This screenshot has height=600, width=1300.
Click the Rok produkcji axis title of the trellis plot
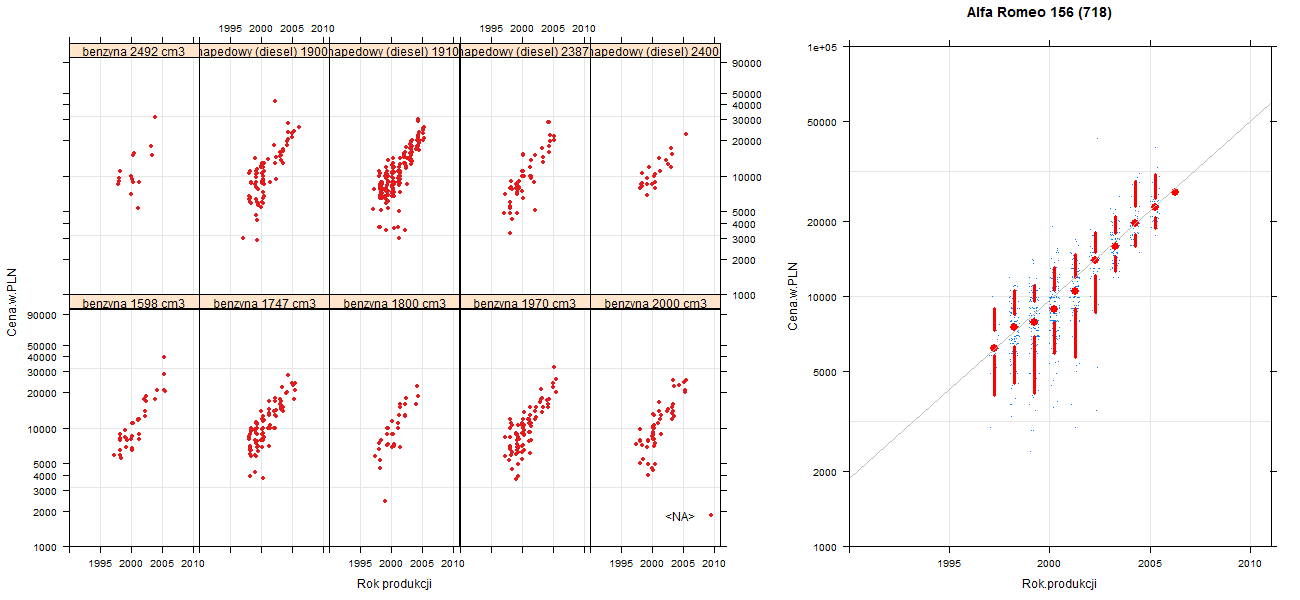(394, 584)
